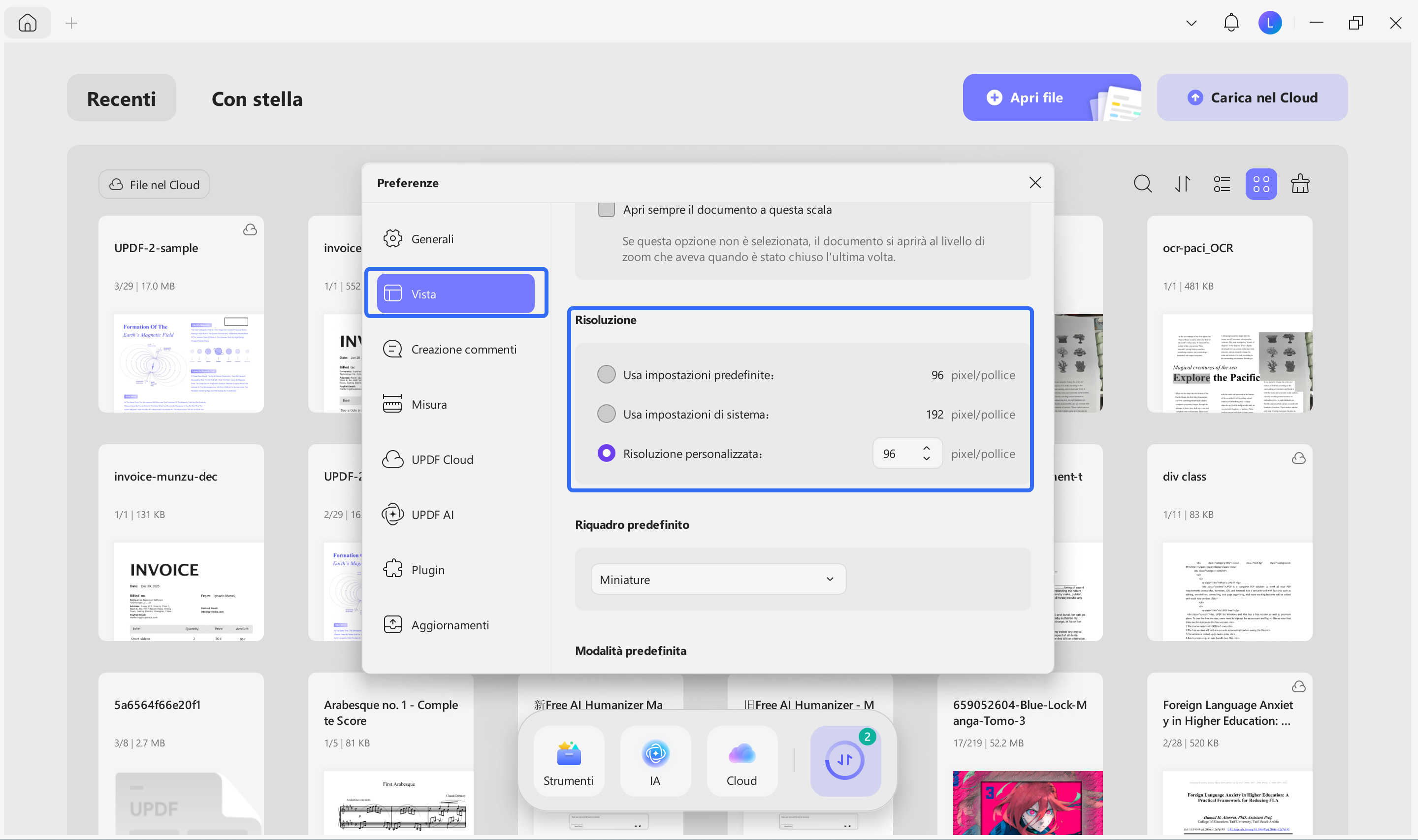Open the sync tasks icon with badge
The image size is (1418, 840).
click(845, 760)
